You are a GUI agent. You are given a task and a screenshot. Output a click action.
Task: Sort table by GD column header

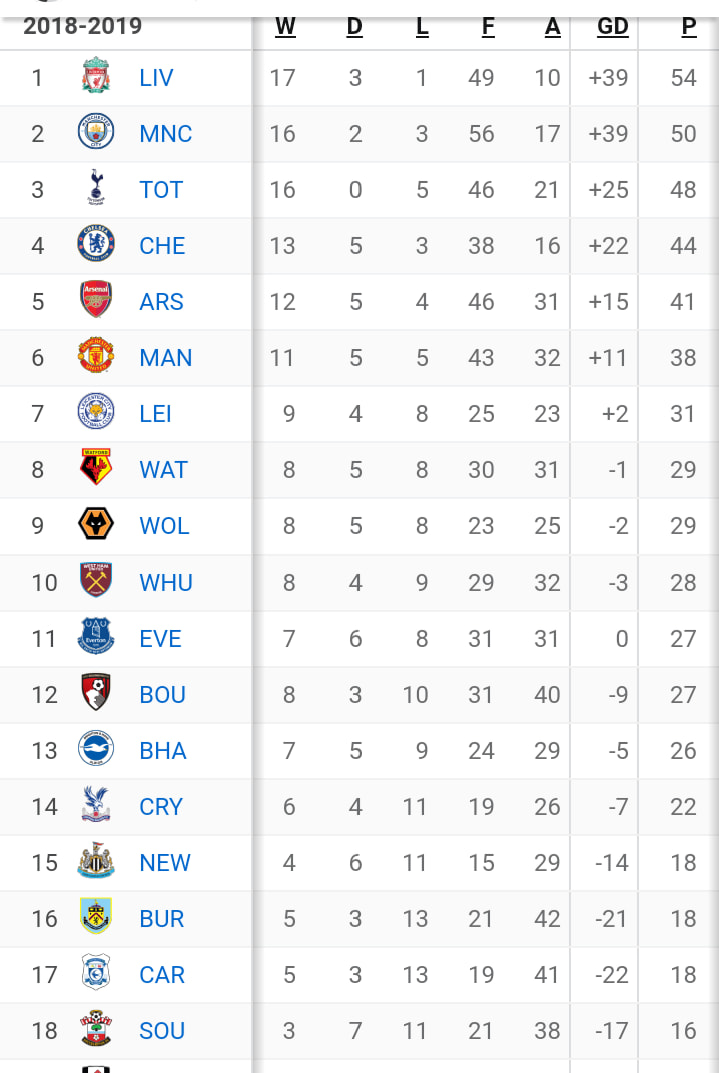click(612, 27)
